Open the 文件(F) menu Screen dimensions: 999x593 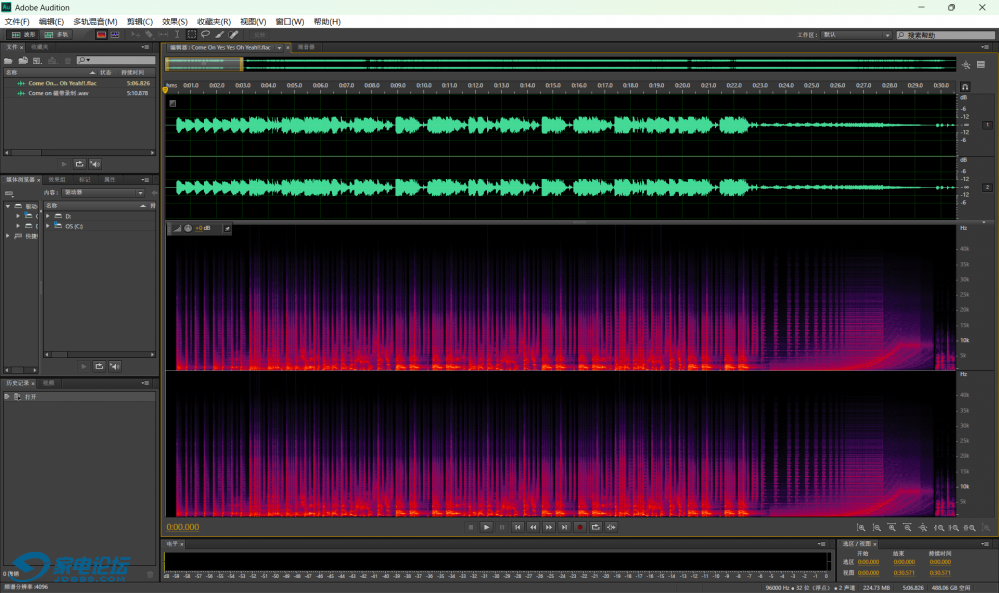[17, 22]
